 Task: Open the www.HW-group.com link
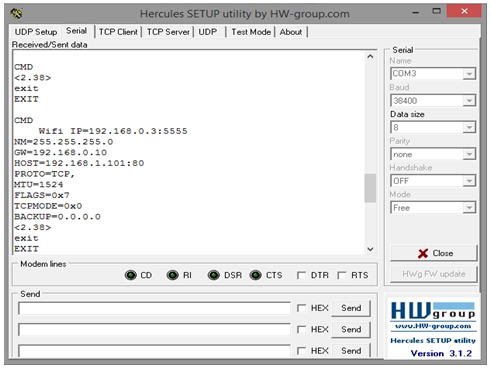(x=433, y=326)
